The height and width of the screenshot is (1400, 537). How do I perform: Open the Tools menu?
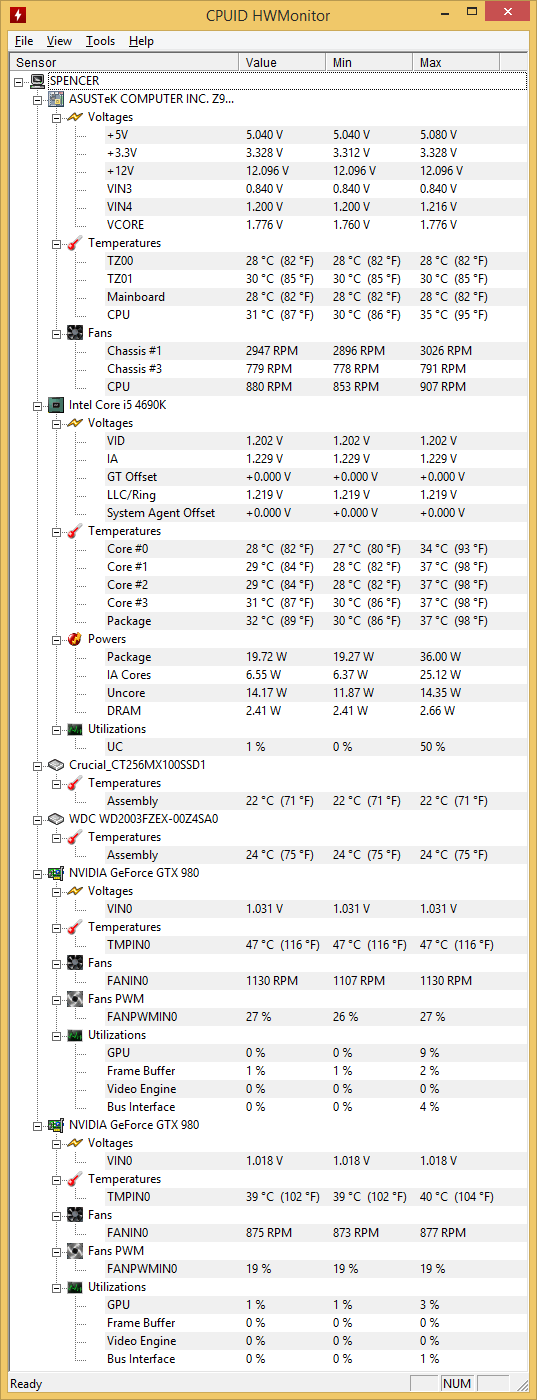[100, 41]
